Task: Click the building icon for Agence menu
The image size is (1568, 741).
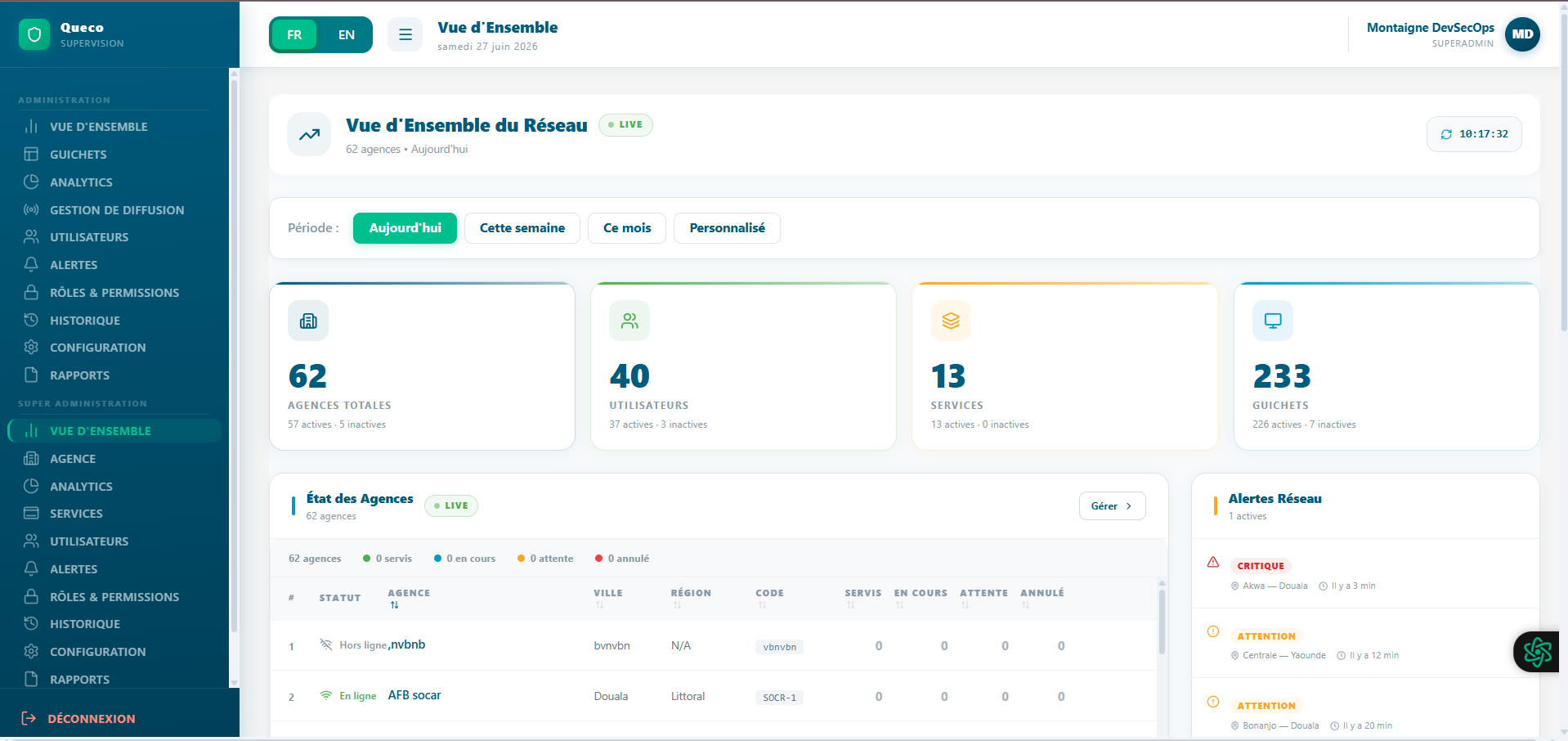Action: click(31, 458)
